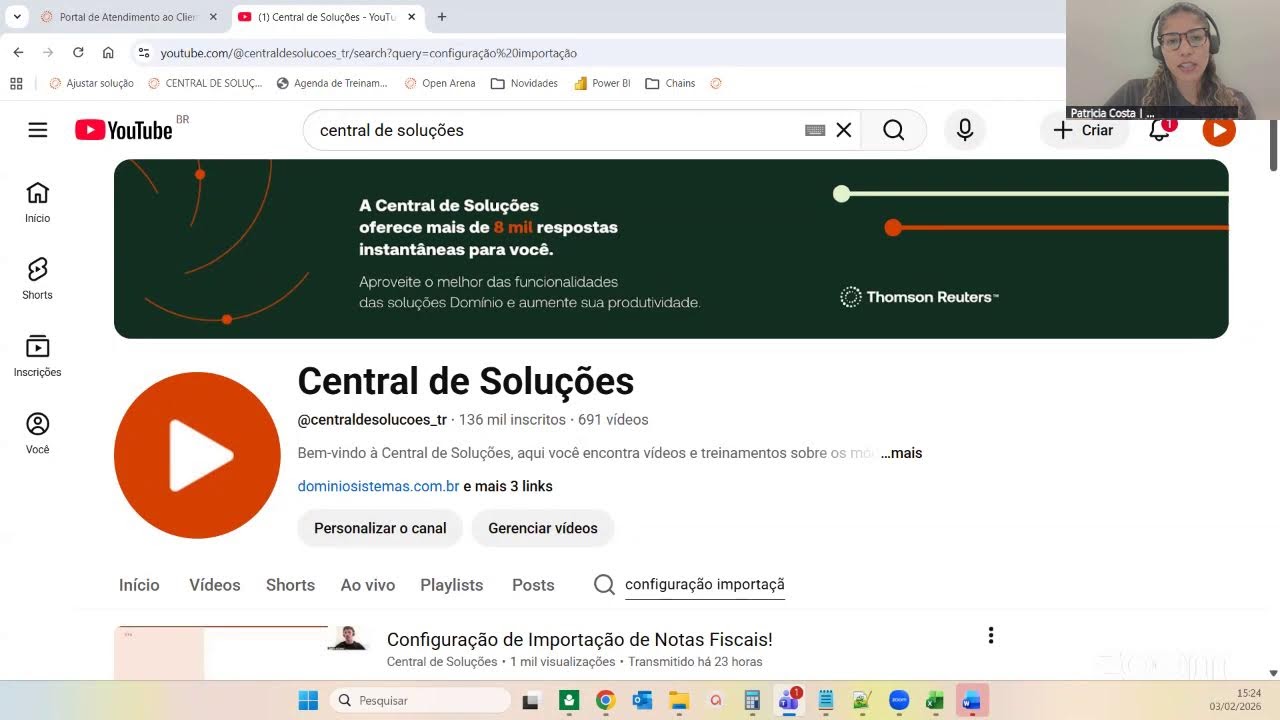Open Você in the left sidebar
This screenshot has height=720, width=1280.
pyautogui.click(x=37, y=433)
